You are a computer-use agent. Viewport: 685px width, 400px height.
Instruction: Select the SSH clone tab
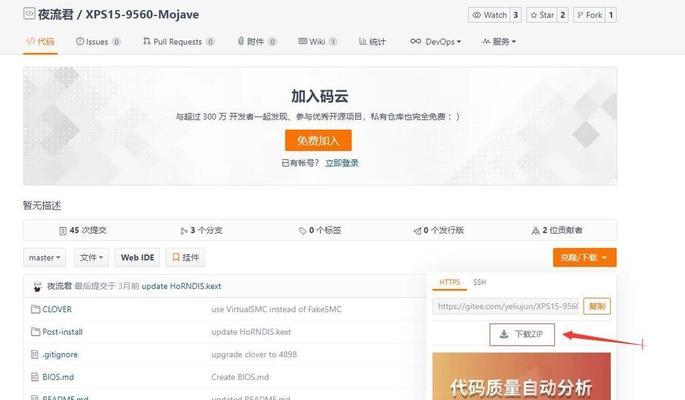click(480, 282)
